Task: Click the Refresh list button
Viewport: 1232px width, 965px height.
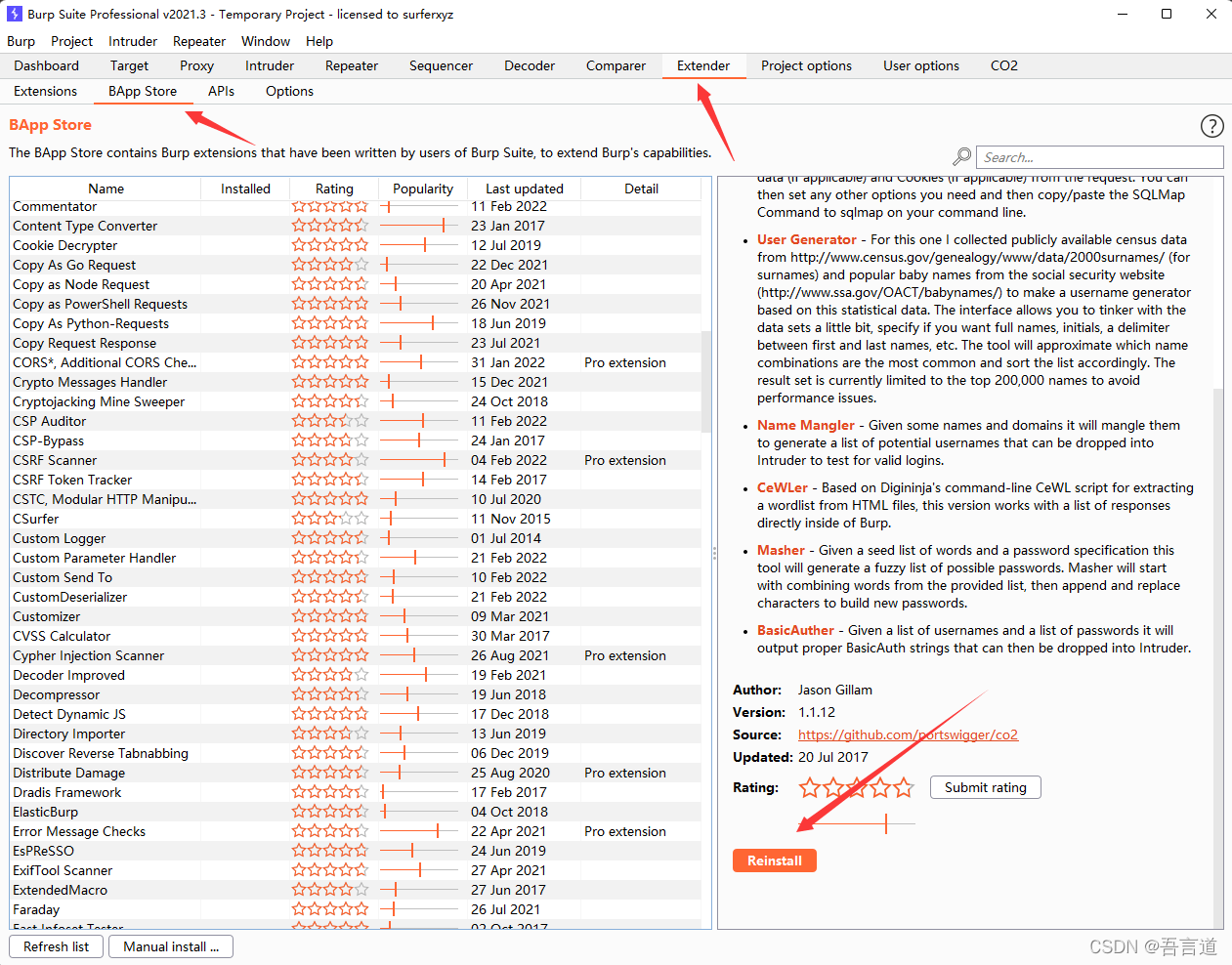Action: click(x=56, y=946)
